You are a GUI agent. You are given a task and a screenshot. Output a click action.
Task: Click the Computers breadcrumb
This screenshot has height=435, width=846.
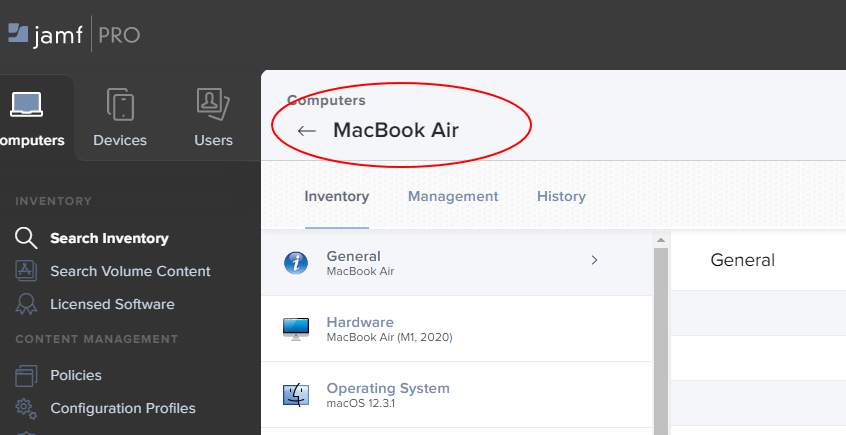coord(326,100)
